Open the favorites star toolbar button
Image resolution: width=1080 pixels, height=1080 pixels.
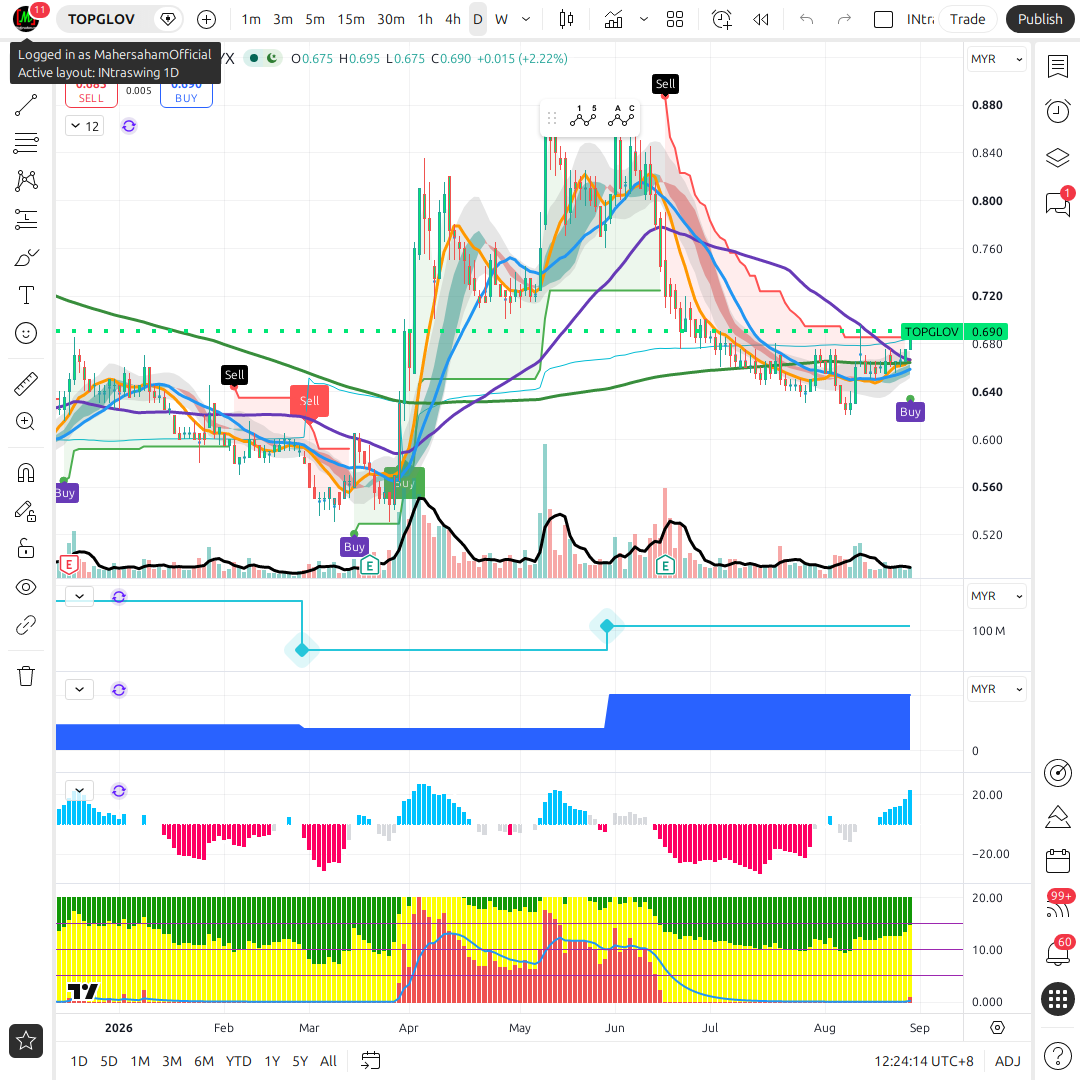point(26,1041)
